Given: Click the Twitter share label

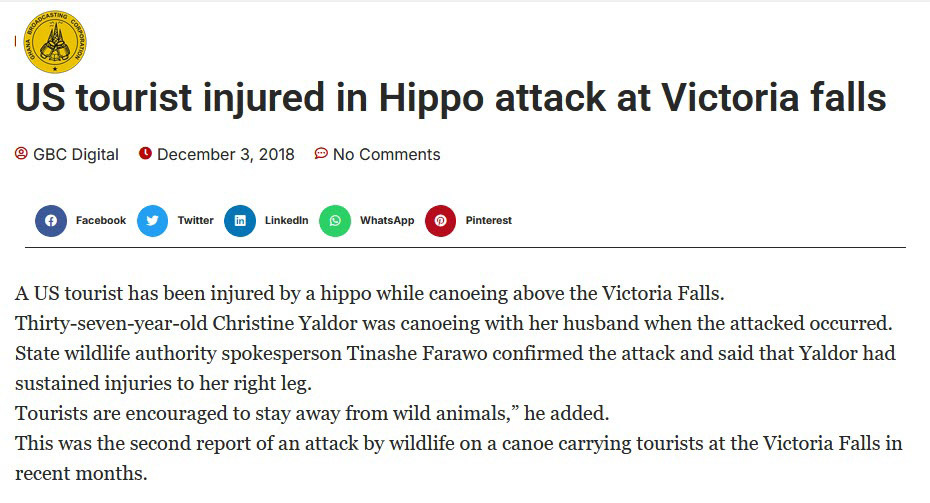Looking at the screenshot, I should coord(195,221).
